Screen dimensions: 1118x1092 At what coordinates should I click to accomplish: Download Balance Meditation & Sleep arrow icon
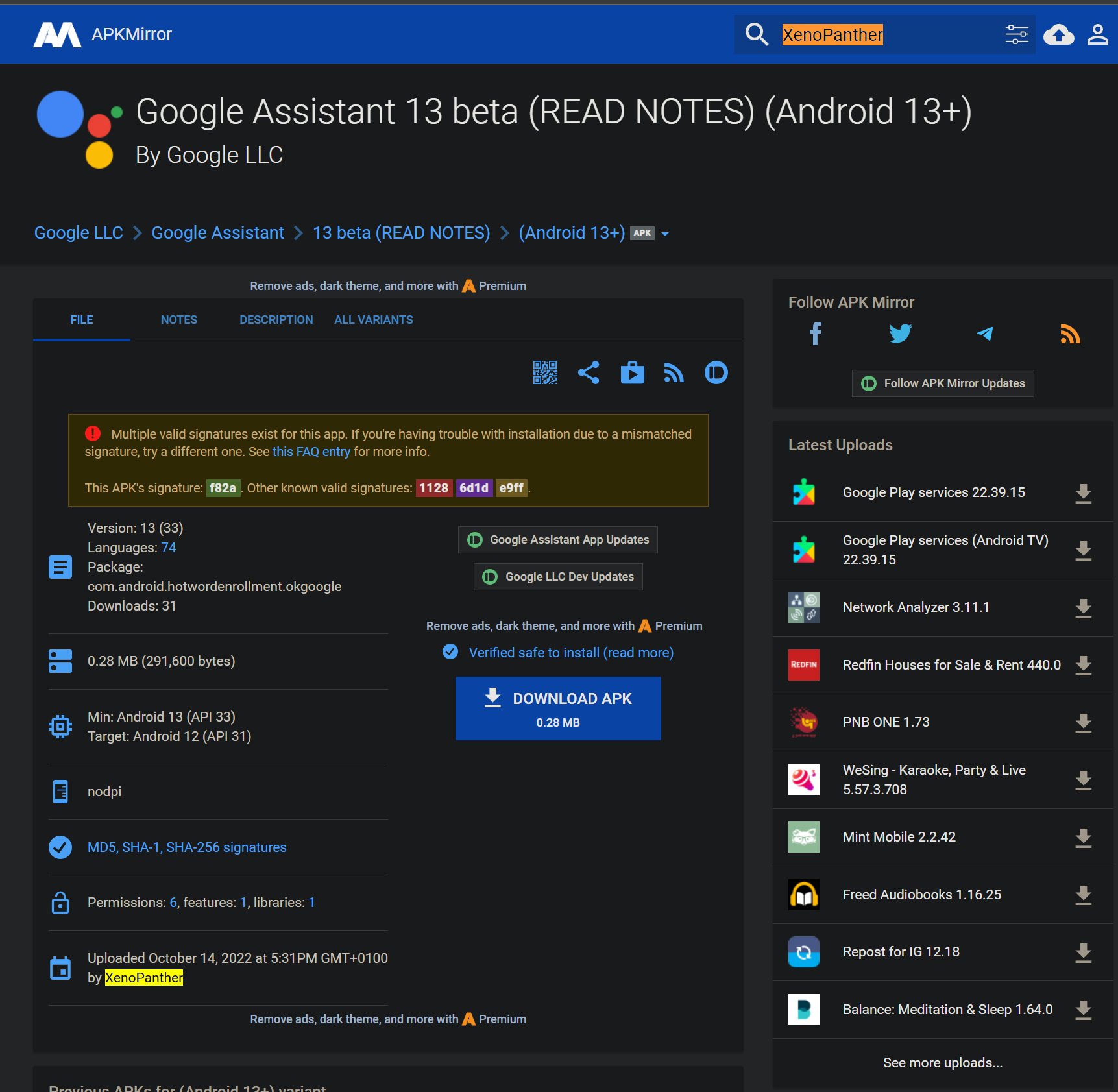[1083, 1010]
